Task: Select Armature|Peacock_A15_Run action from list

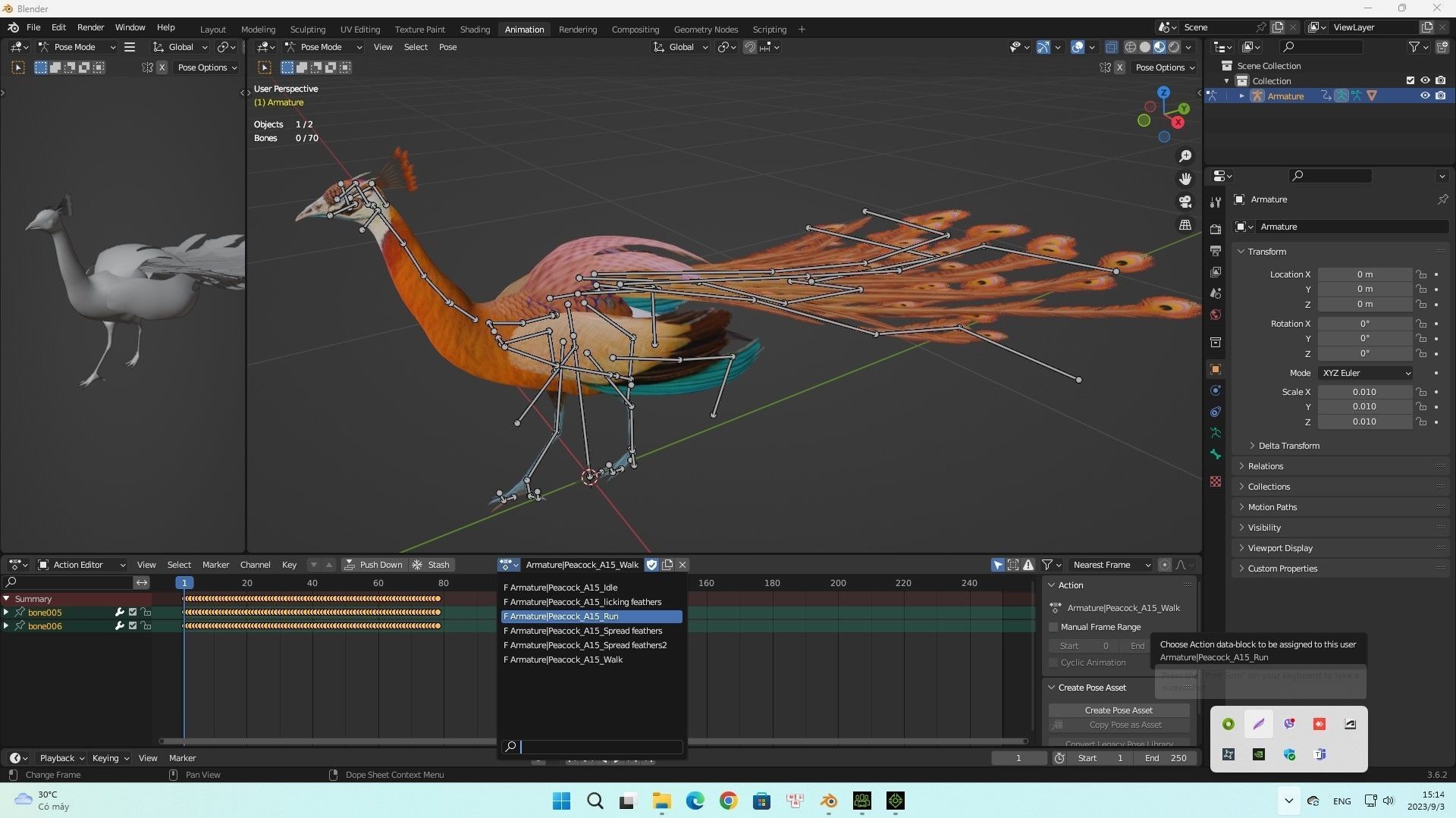Action: click(591, 616)
